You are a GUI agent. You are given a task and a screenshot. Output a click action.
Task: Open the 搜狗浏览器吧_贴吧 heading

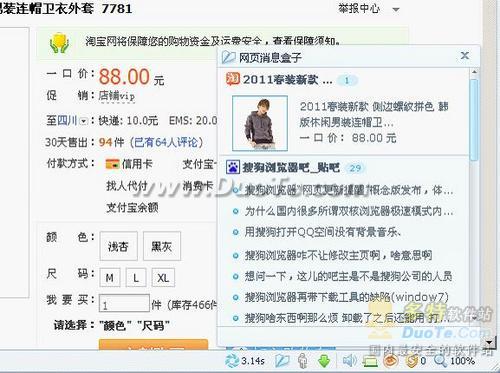pyautogui.click(x=291, y=168)
